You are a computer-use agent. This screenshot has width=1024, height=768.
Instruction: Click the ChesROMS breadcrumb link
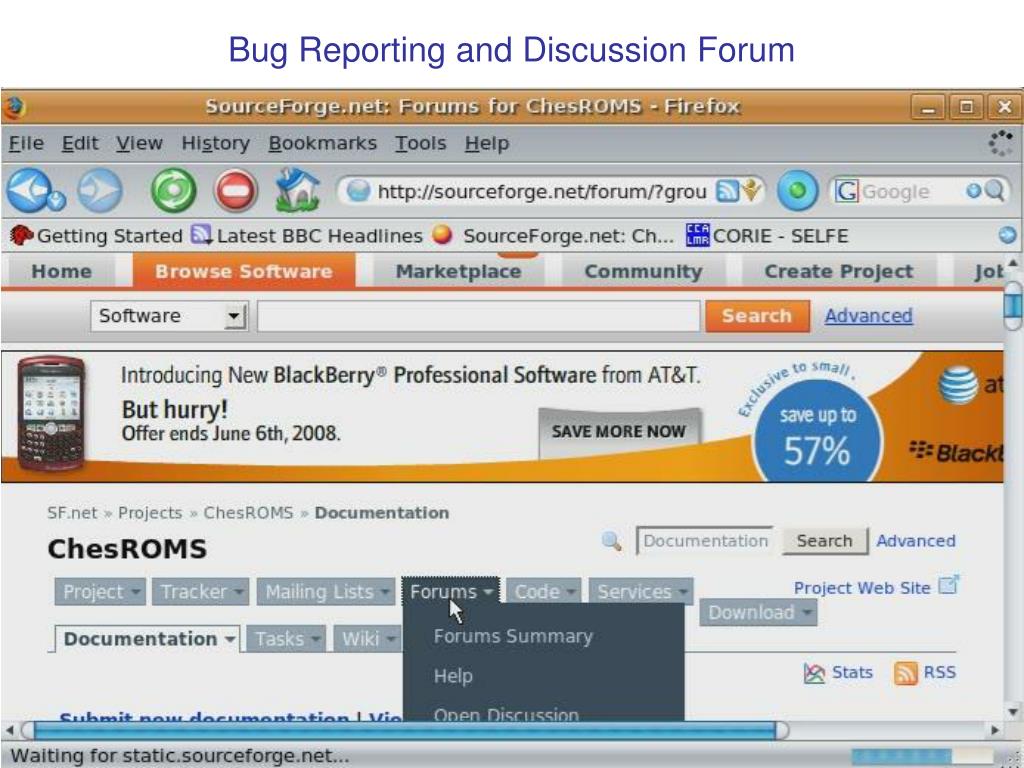(248, 513)
